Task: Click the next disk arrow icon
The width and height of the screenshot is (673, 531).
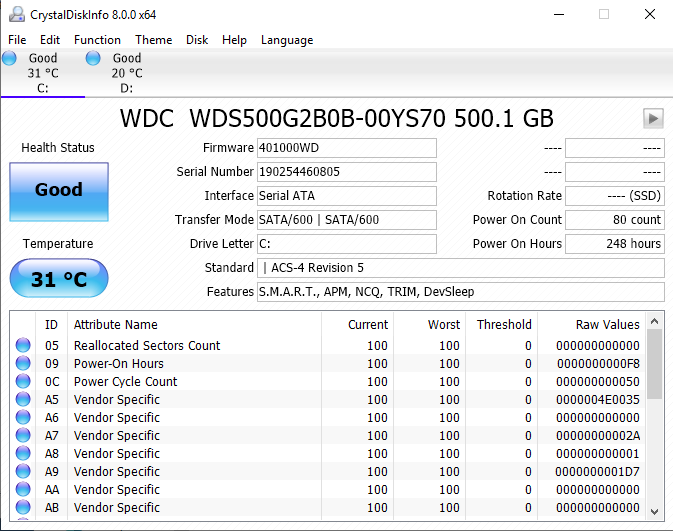Action: coord(653,119)
